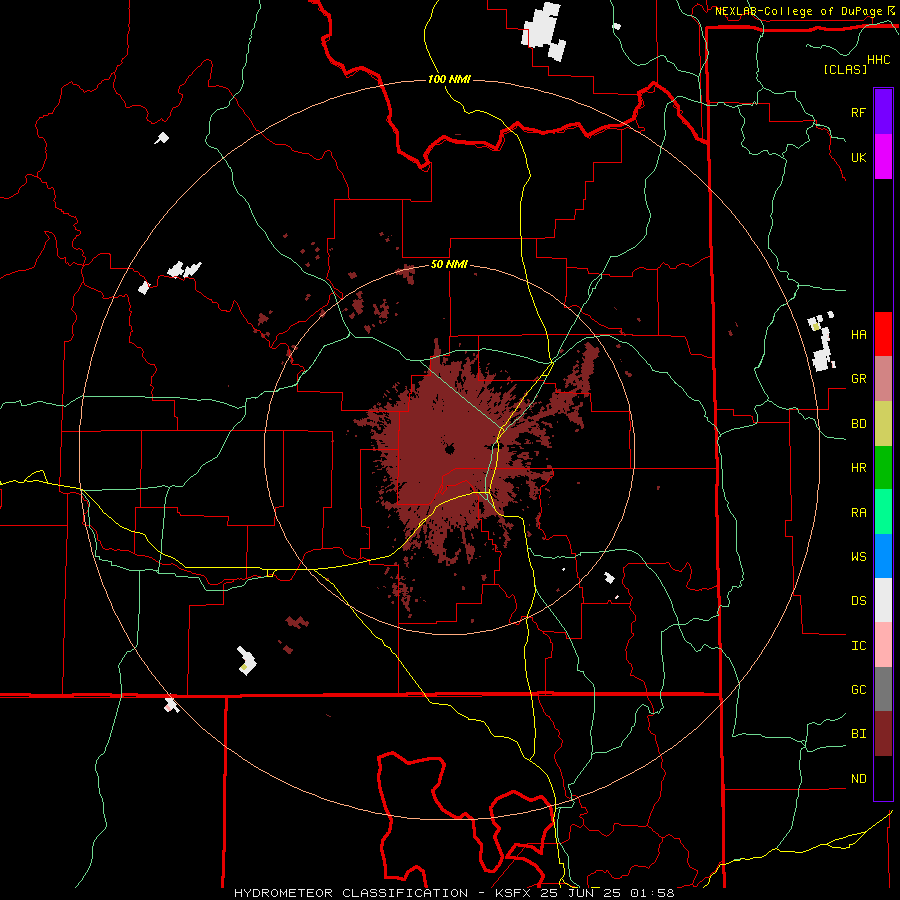The image size is (900, 900).
Task: Click the GC gray legend swatch
Action: 883,689
